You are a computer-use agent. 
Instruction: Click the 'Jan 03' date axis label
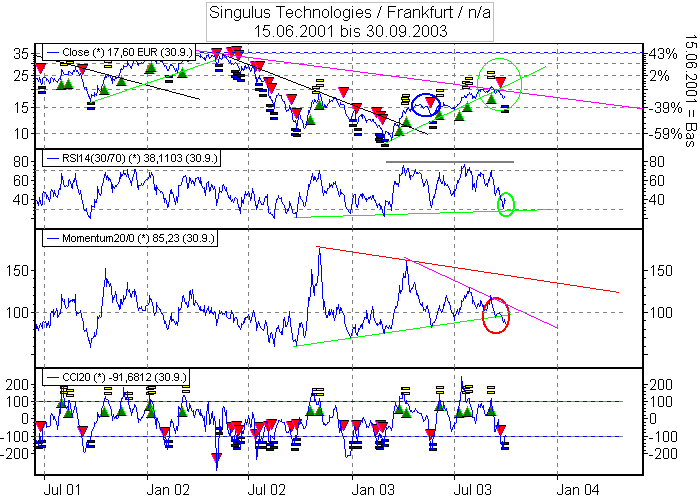click(x=372, y=490)
